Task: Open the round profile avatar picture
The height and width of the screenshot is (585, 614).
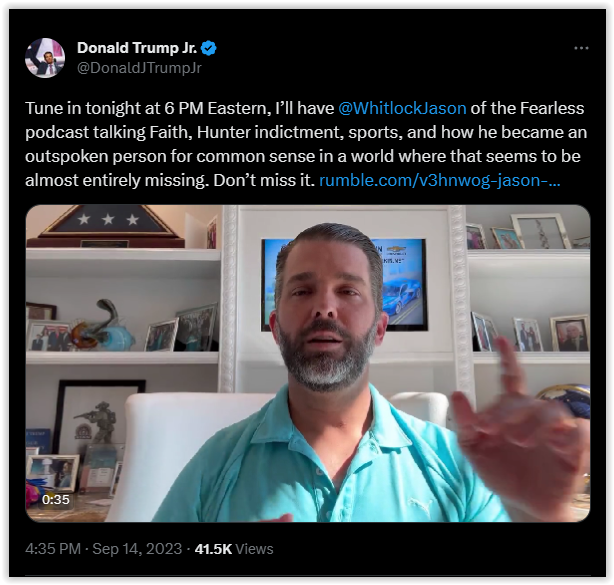Action: (x=45, y=58)
